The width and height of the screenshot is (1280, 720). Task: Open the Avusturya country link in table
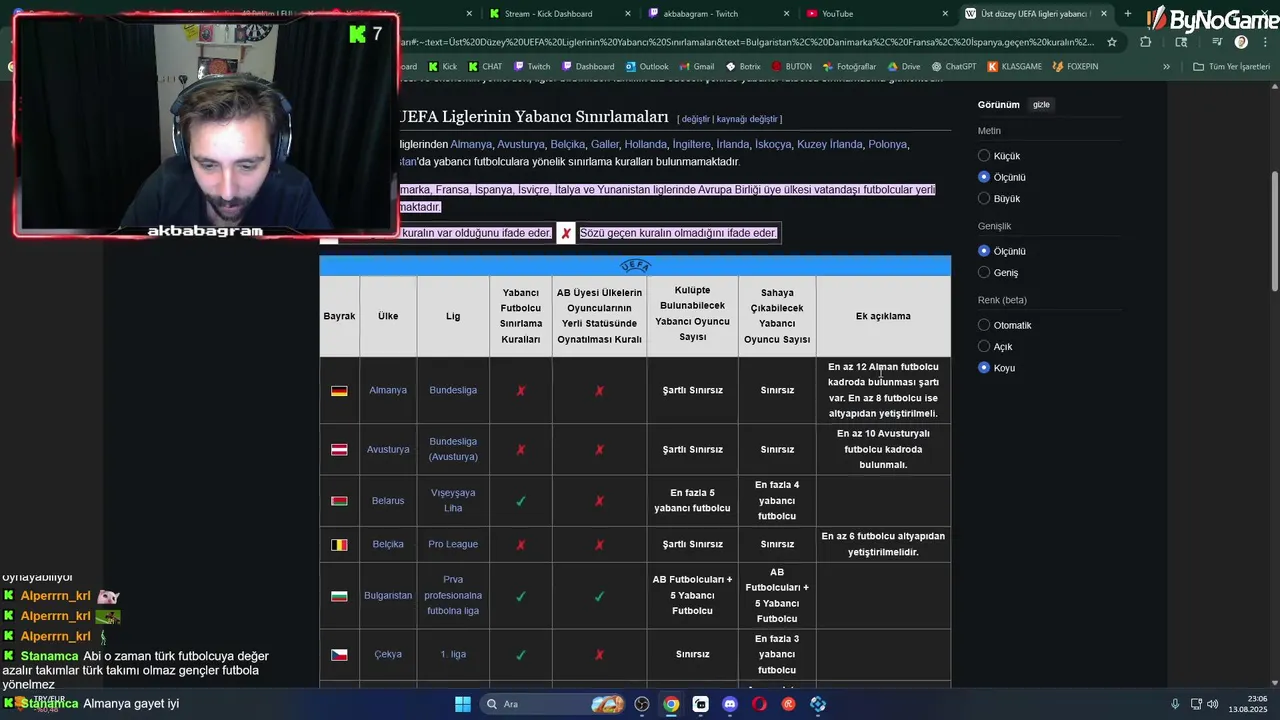tap(388, 449)
